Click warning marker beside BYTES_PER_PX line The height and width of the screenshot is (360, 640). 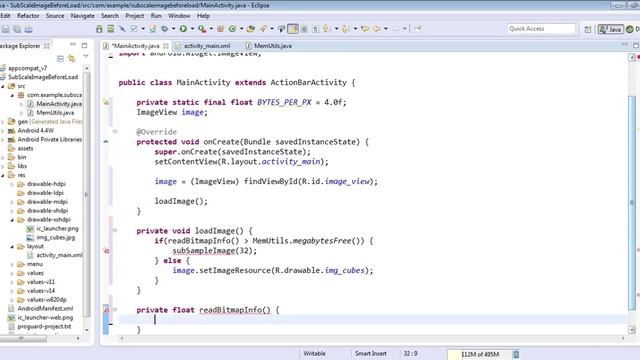pos(106,102)
